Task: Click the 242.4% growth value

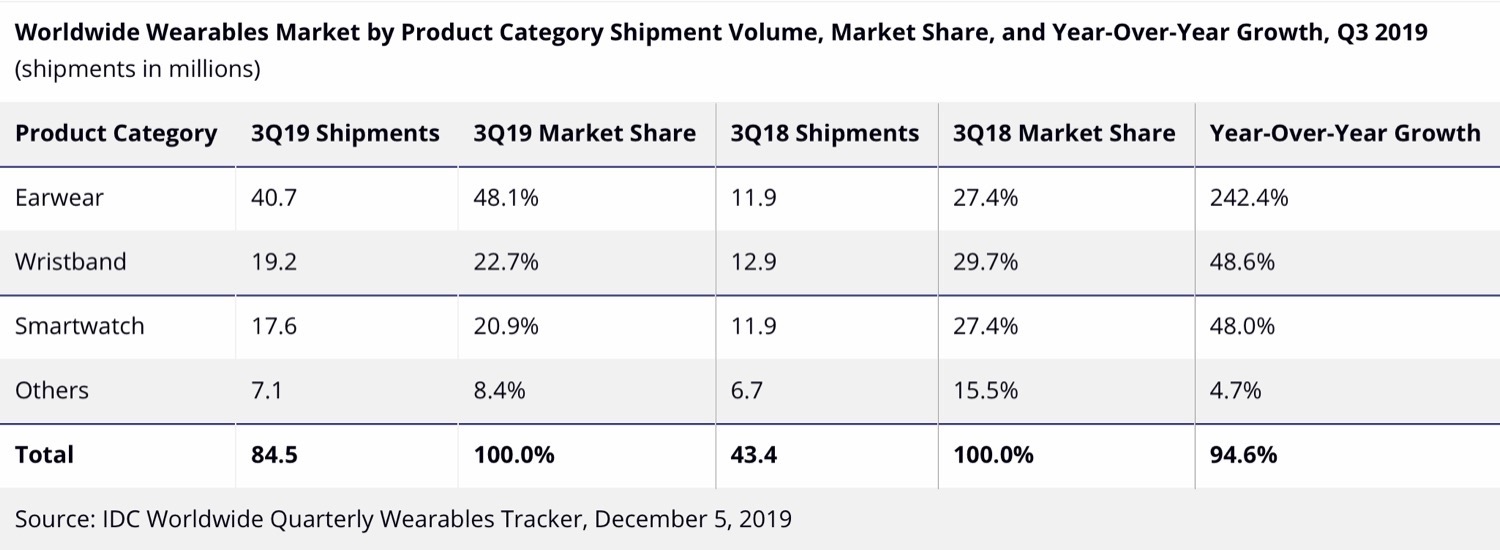Action: [x=1249, y=198]
